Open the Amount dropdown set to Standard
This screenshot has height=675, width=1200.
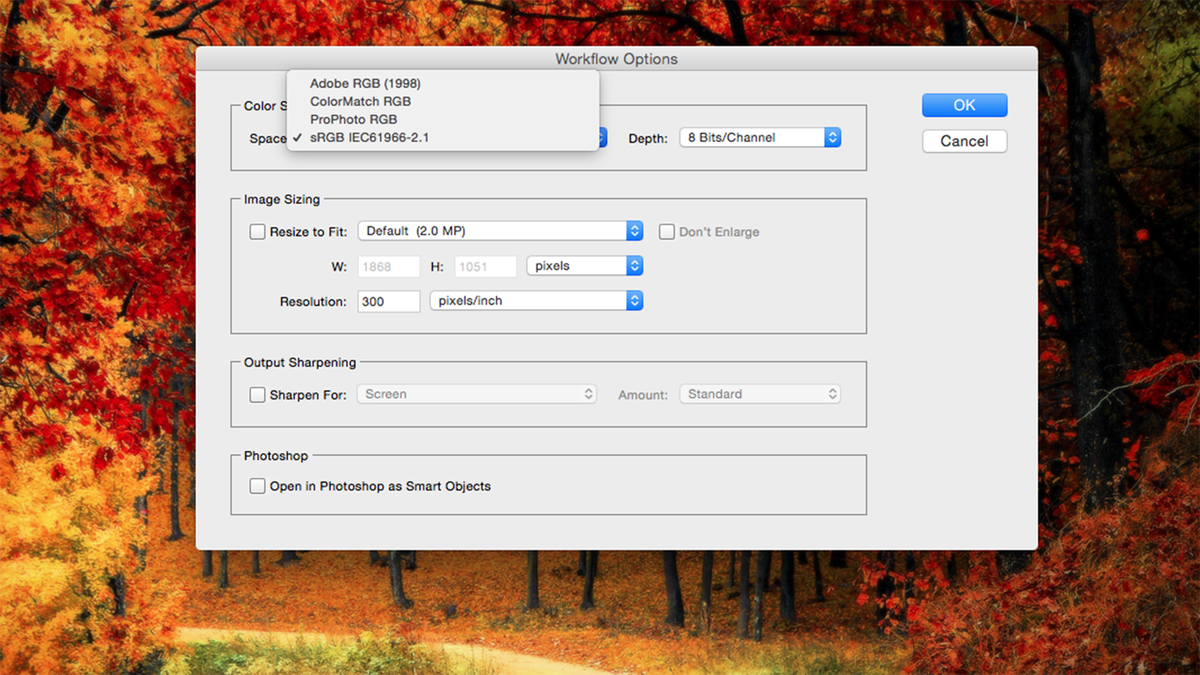tap(759, 393)
